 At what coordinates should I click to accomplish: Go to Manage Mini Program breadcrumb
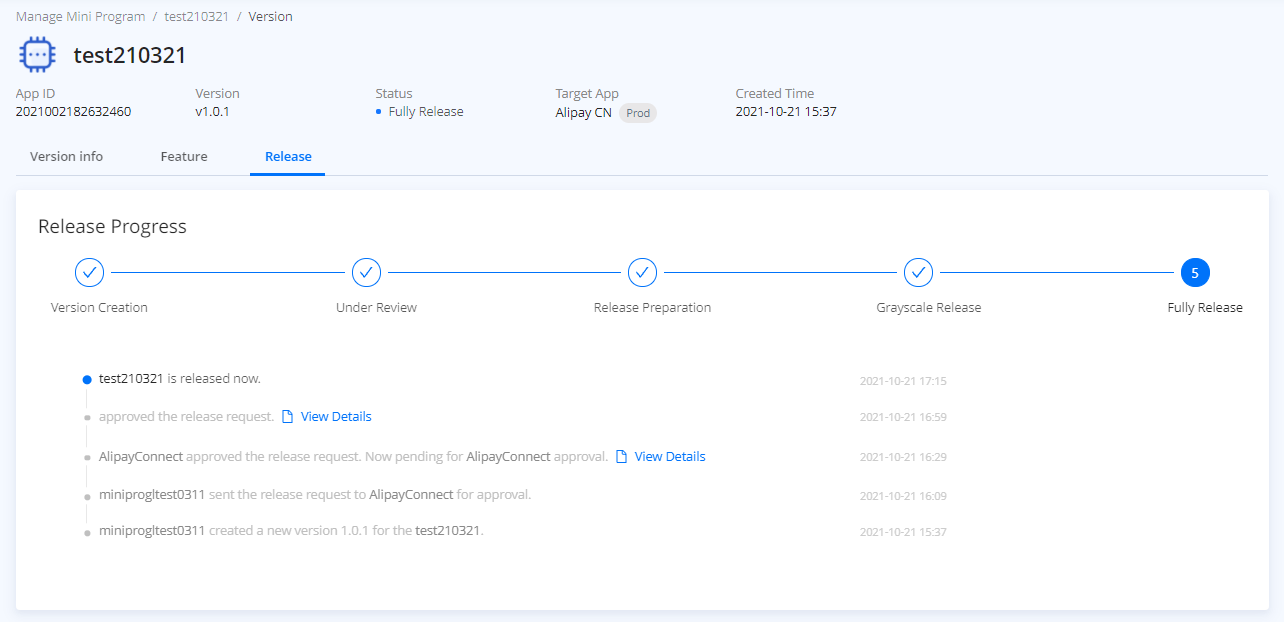[x=80, y=17]
